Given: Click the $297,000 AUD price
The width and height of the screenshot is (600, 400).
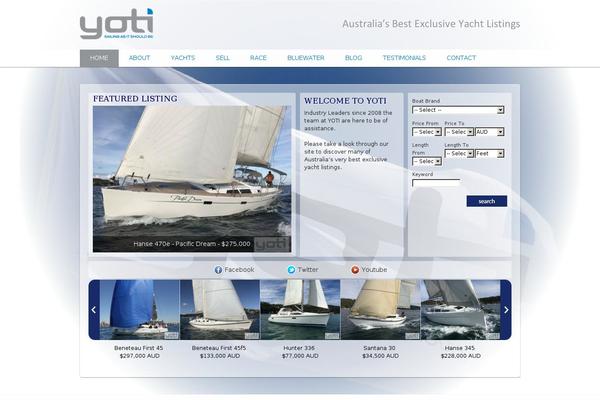Looking at the screenshot, I should pyautogui.click(x=140, y=356).
